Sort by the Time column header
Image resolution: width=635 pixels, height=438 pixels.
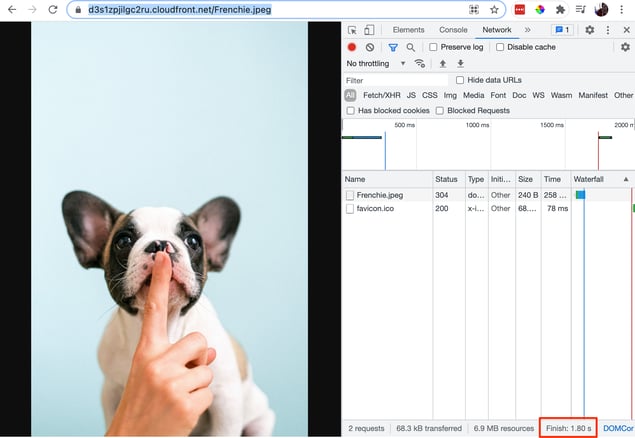556,179
